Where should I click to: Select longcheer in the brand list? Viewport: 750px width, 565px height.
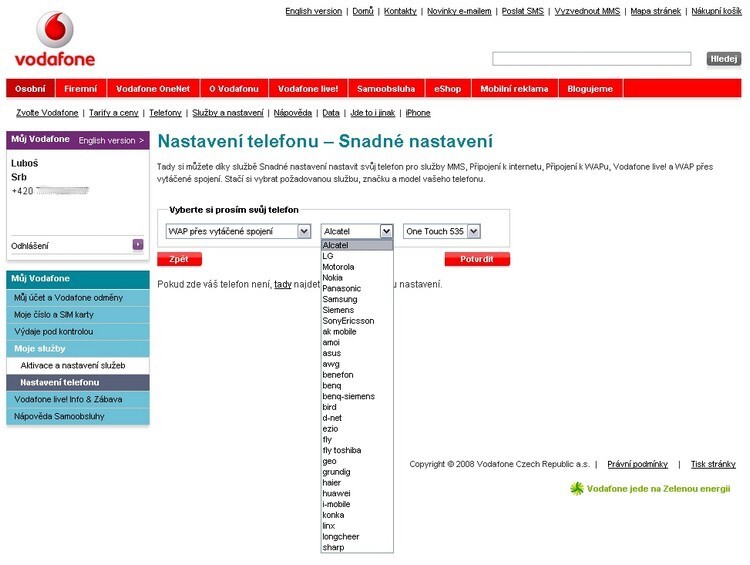[357, 537]
